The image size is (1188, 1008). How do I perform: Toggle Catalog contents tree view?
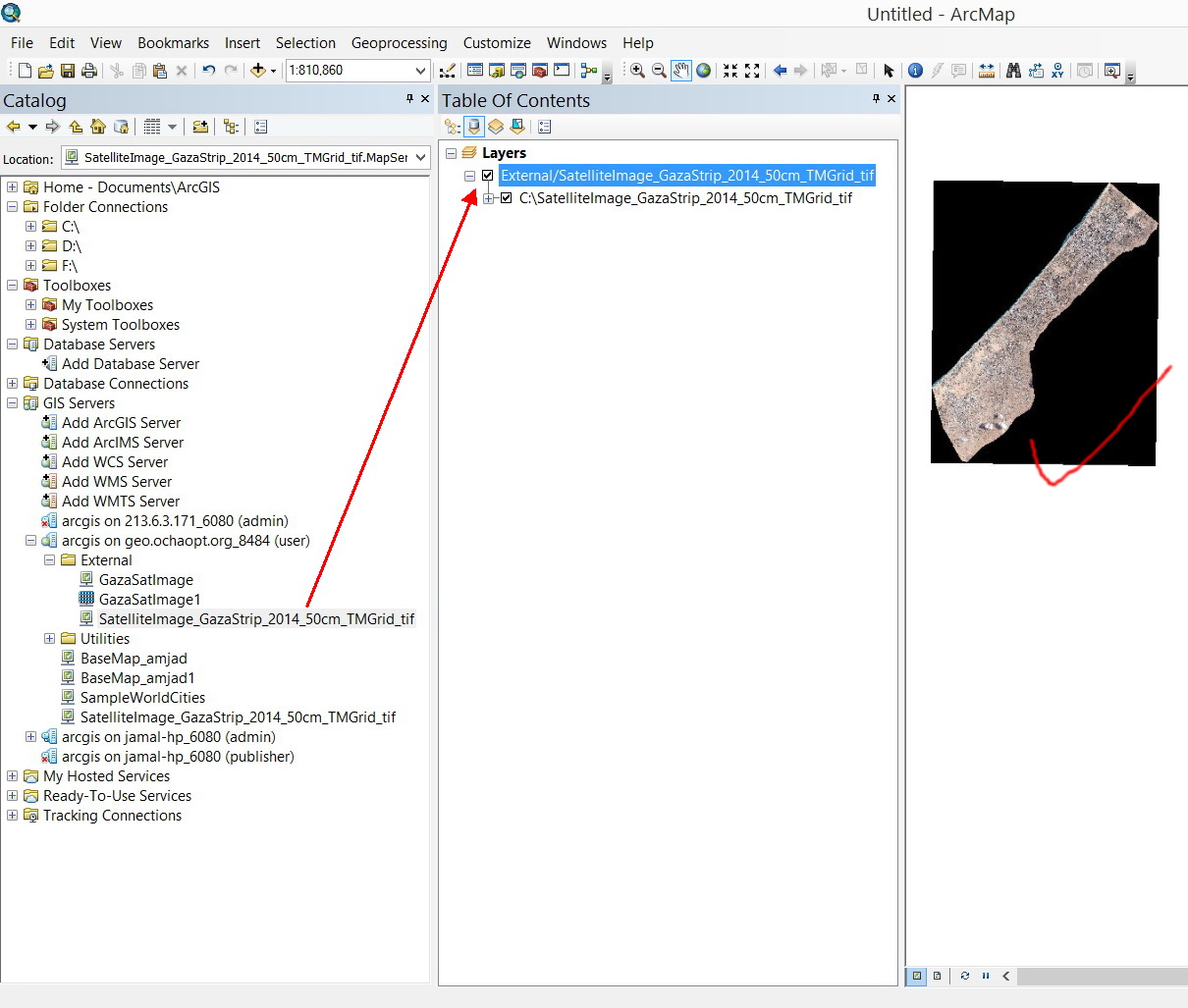[231, 127]
